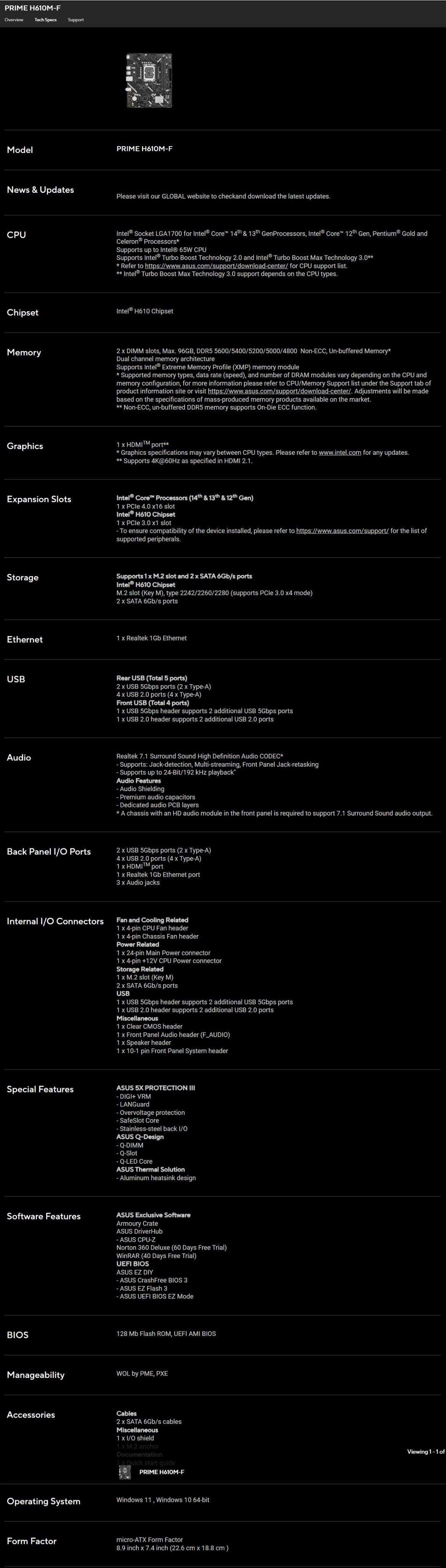
Task: Switch to the Support tab
Action: 76,20
